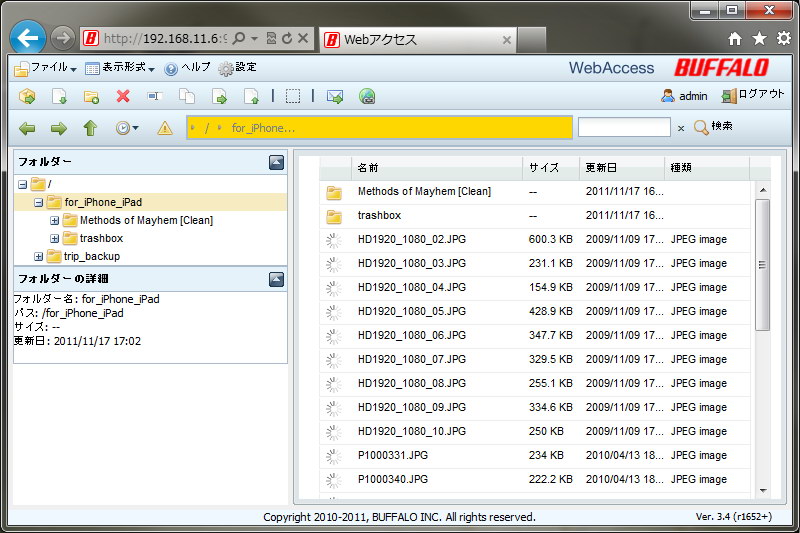Click the yellow warning triangle icon
The width and height of the screenshot is (800, 533).
(x=165, y=128)
